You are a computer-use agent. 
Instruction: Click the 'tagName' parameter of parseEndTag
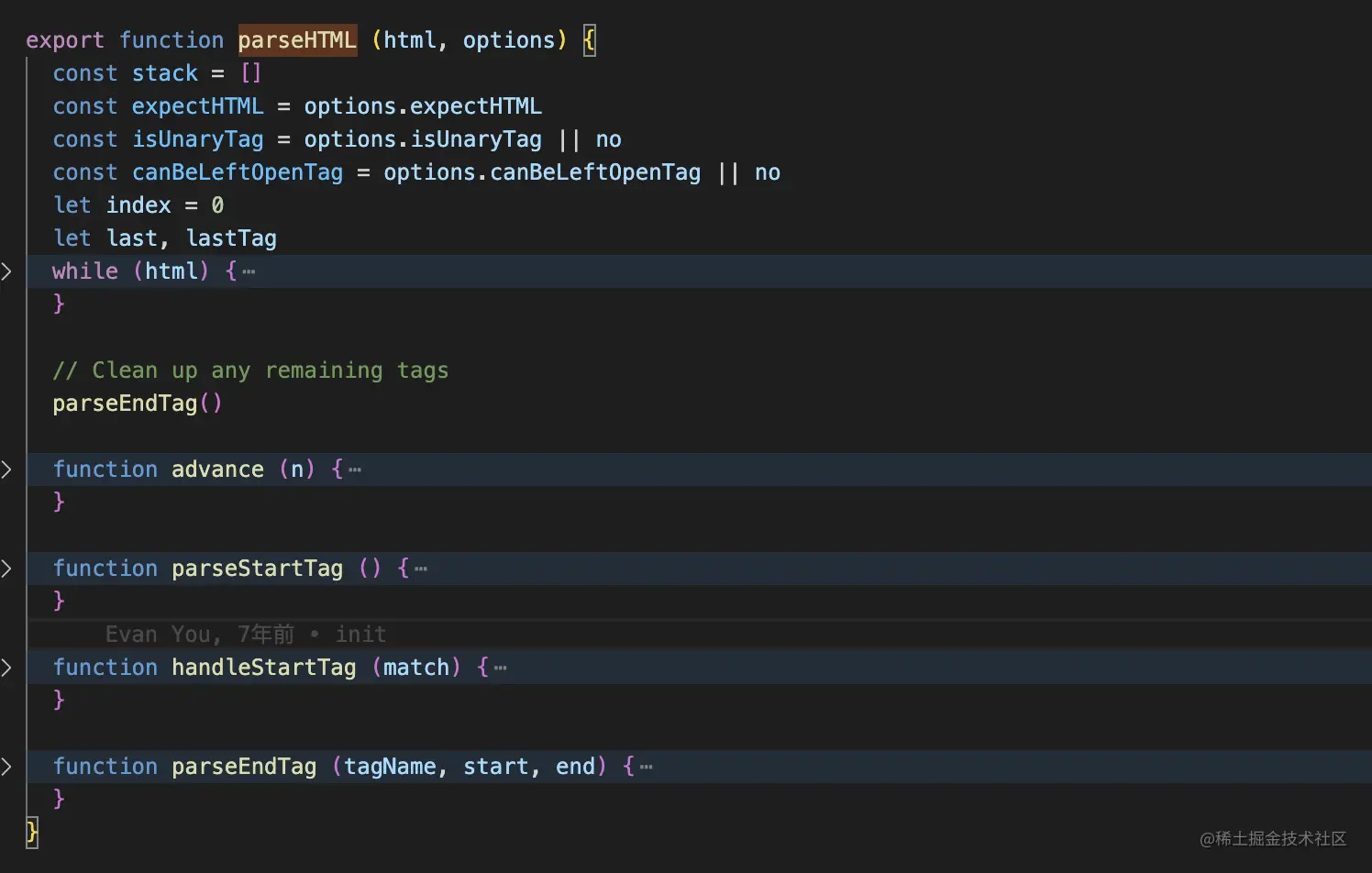coord(390,767)
